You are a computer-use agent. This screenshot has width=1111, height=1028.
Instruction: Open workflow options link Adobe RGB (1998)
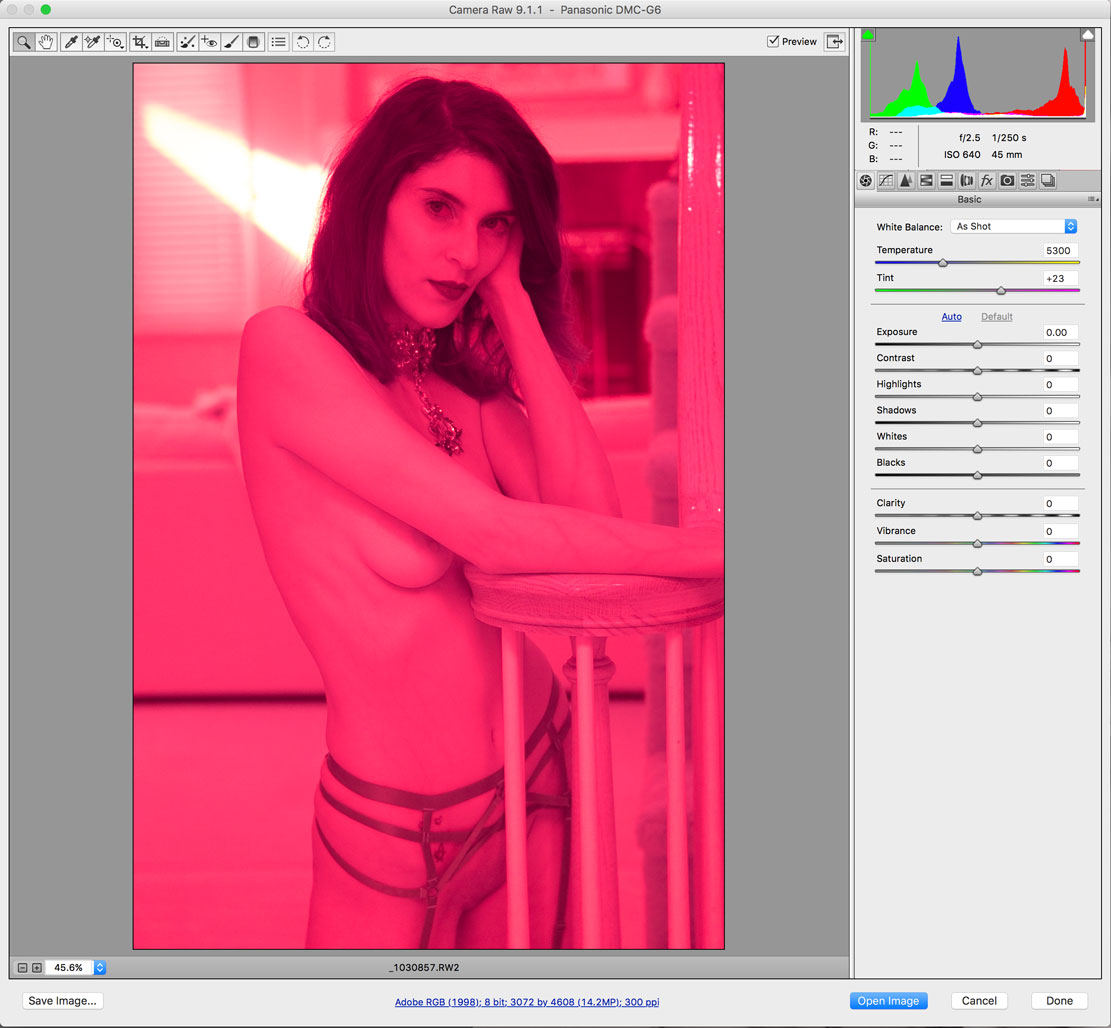pyautogui.click(x=527, y=1002)
